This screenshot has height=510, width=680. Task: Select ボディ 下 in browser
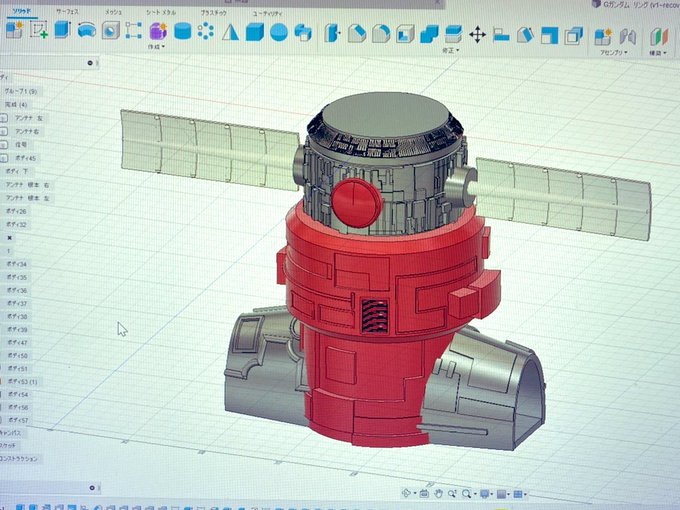17,171
